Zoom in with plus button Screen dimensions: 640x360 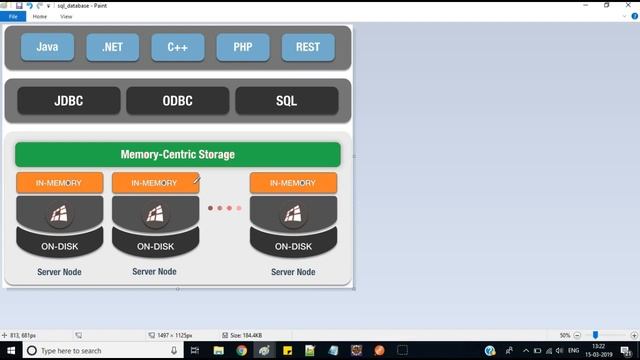(x=634, y=336)
